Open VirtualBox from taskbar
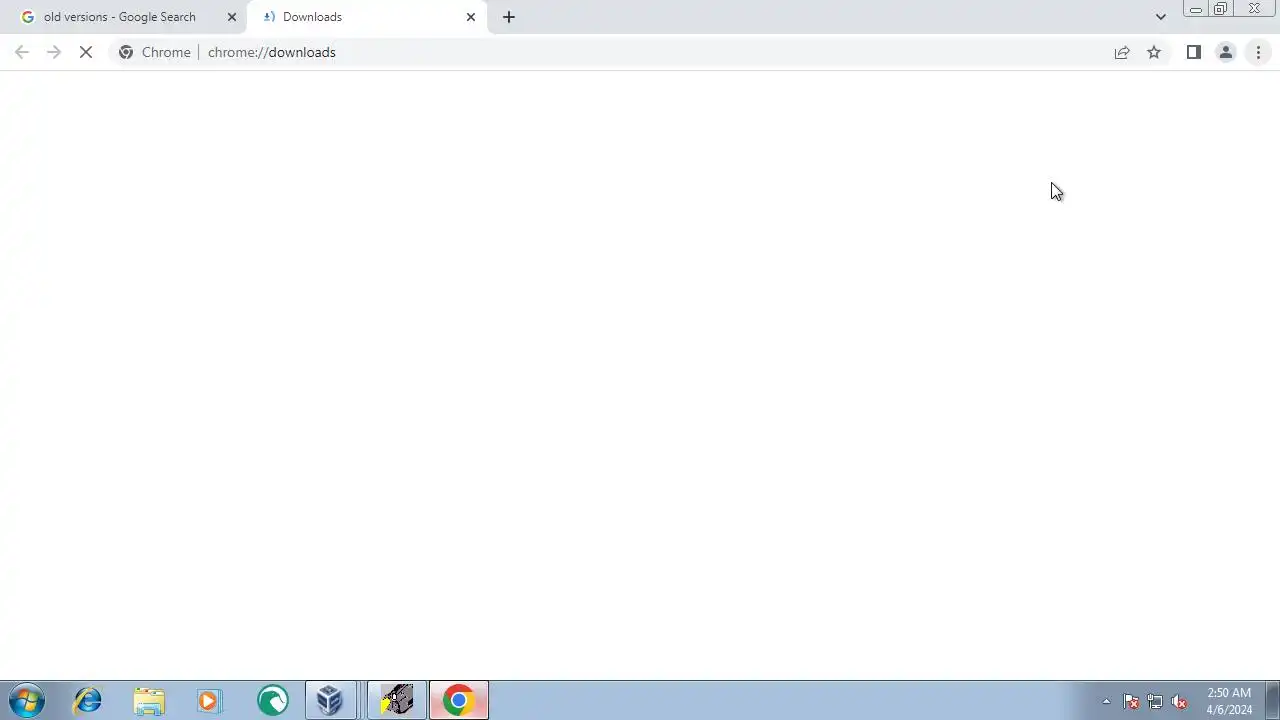 pyautogui.click(x=330, y=700)
